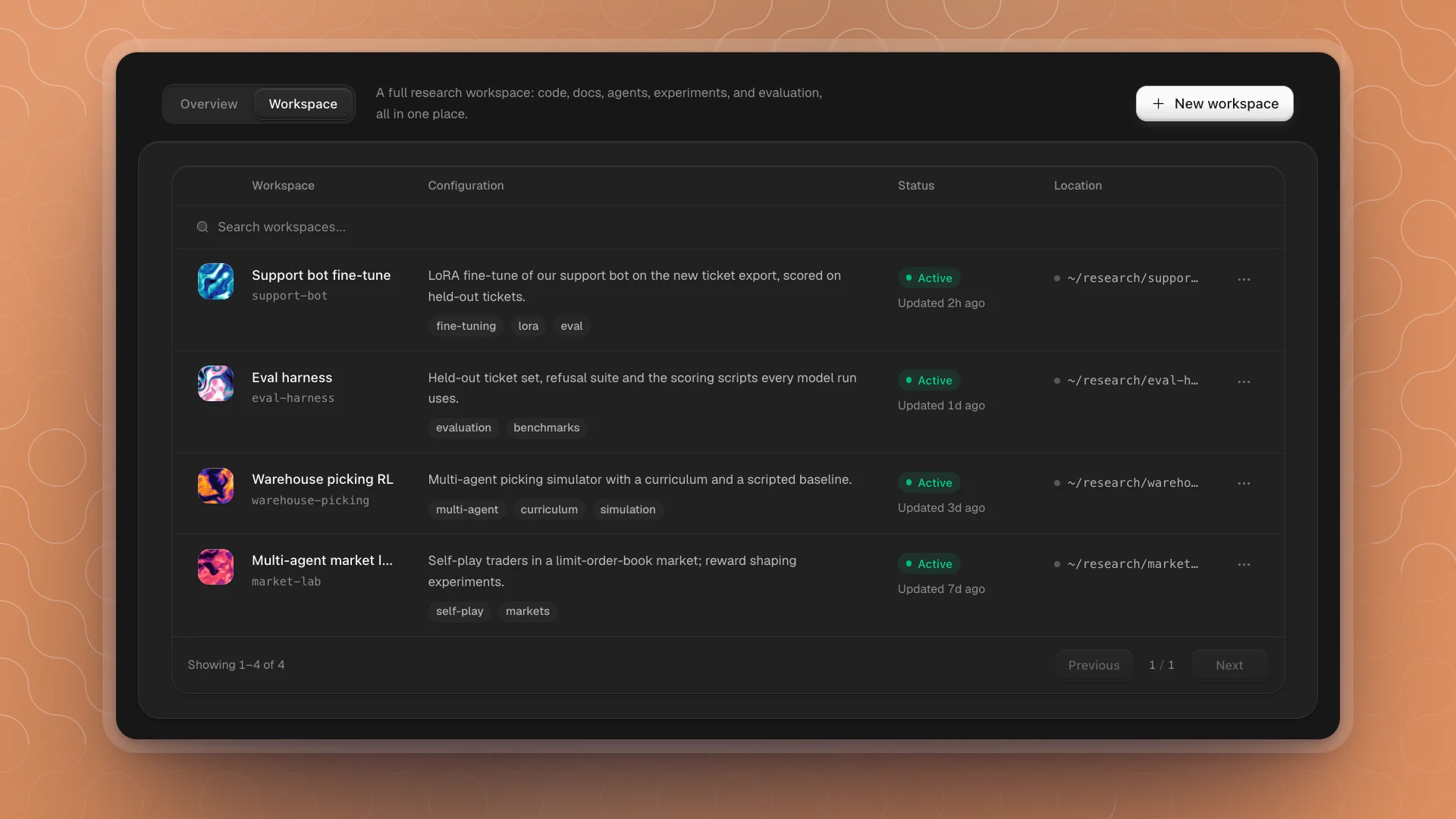Click the ~/research/market… location path
1456x819 pixels.
click(x=1133, y=564)
